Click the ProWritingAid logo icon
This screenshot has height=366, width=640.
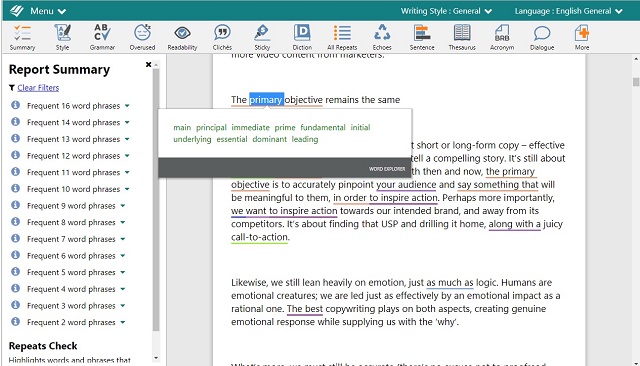coord(16,11)
